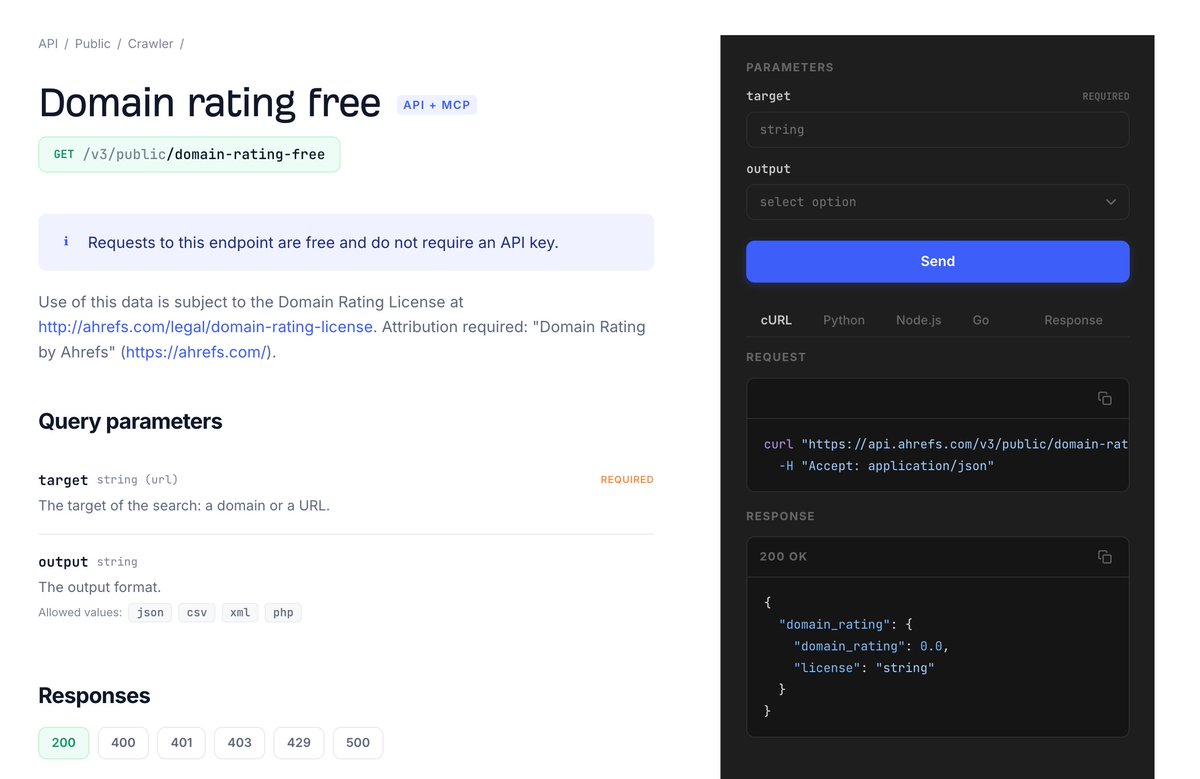This screenshot has width=1200, height=779.
Task: Switch to the Python tab
Action: click(844, 320)
